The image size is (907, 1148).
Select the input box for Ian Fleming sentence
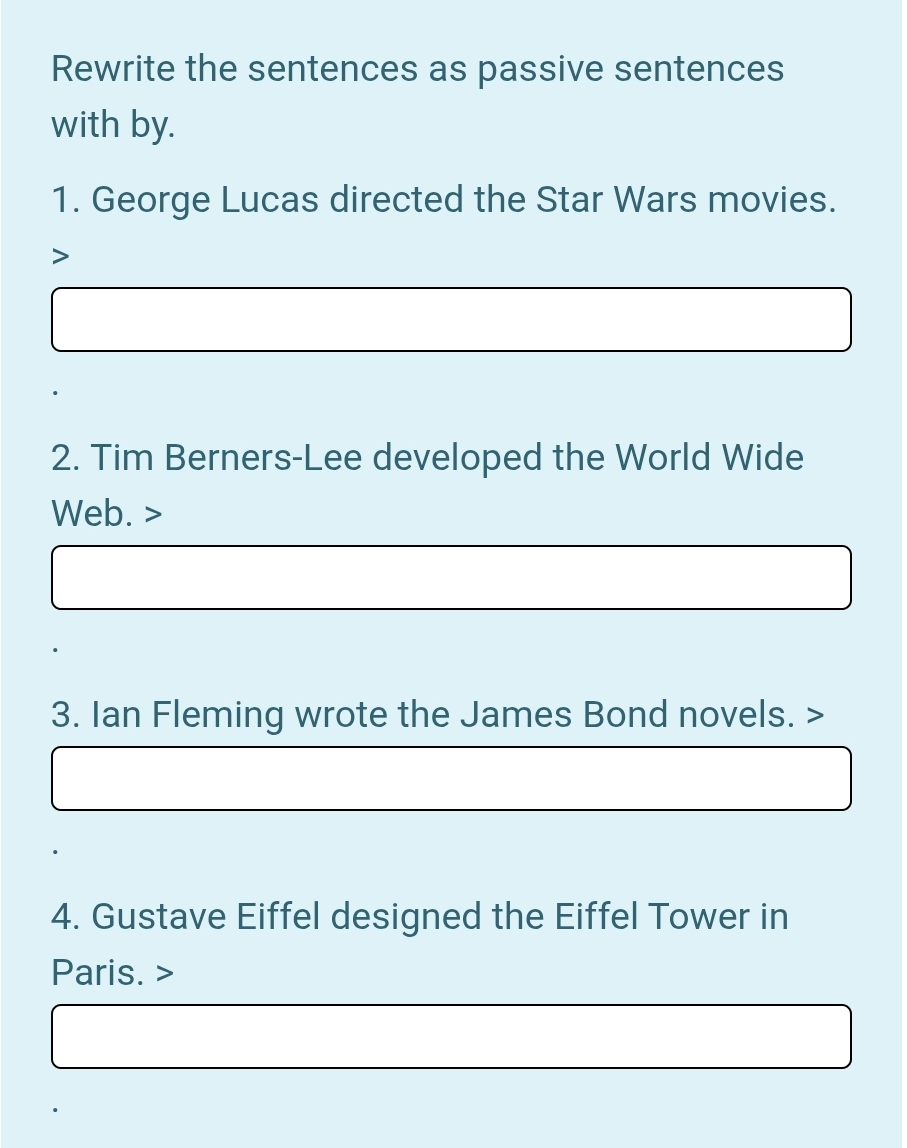pos(451,778)
